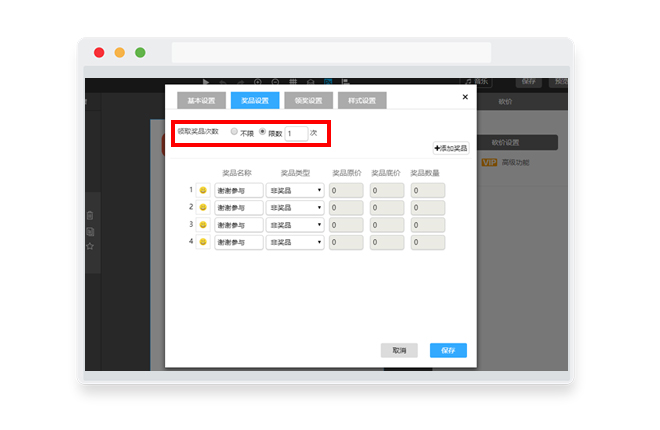Click the 高级功能 label in the right panel
This screenshot has width=660, height=430.
515,162
